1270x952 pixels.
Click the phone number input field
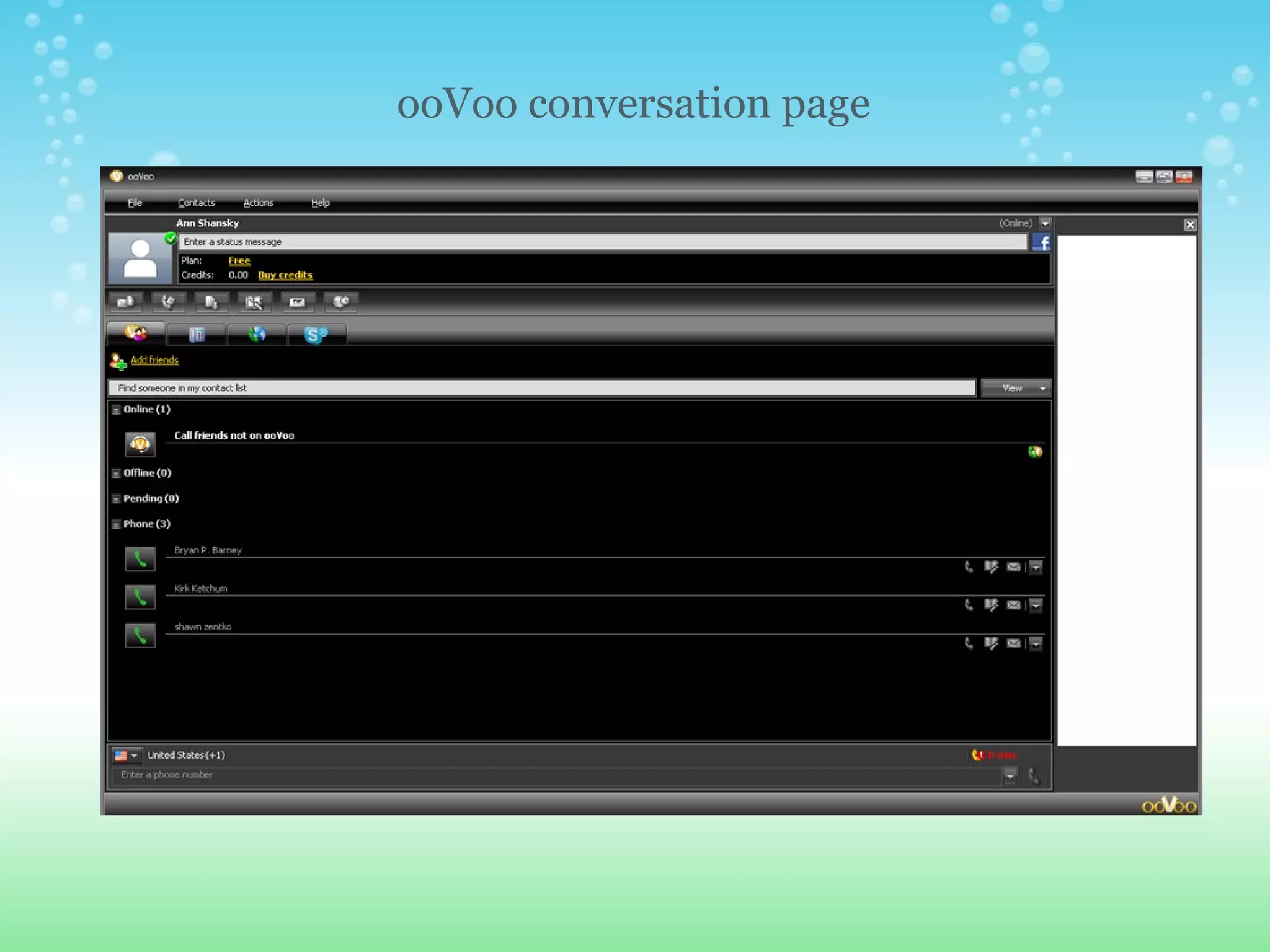click(x=557, y=775)
